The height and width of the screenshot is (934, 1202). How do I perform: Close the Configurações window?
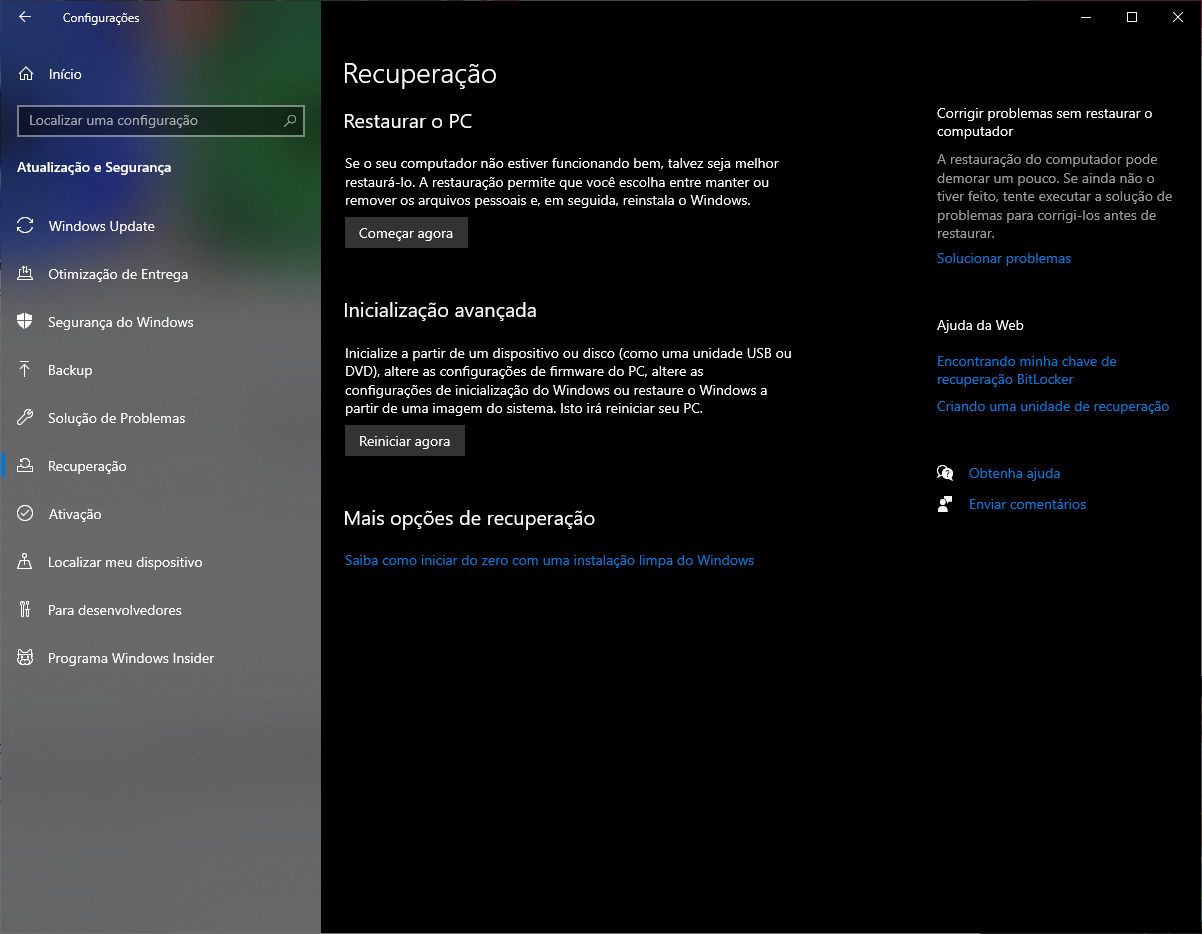[x=1178, y=17]
